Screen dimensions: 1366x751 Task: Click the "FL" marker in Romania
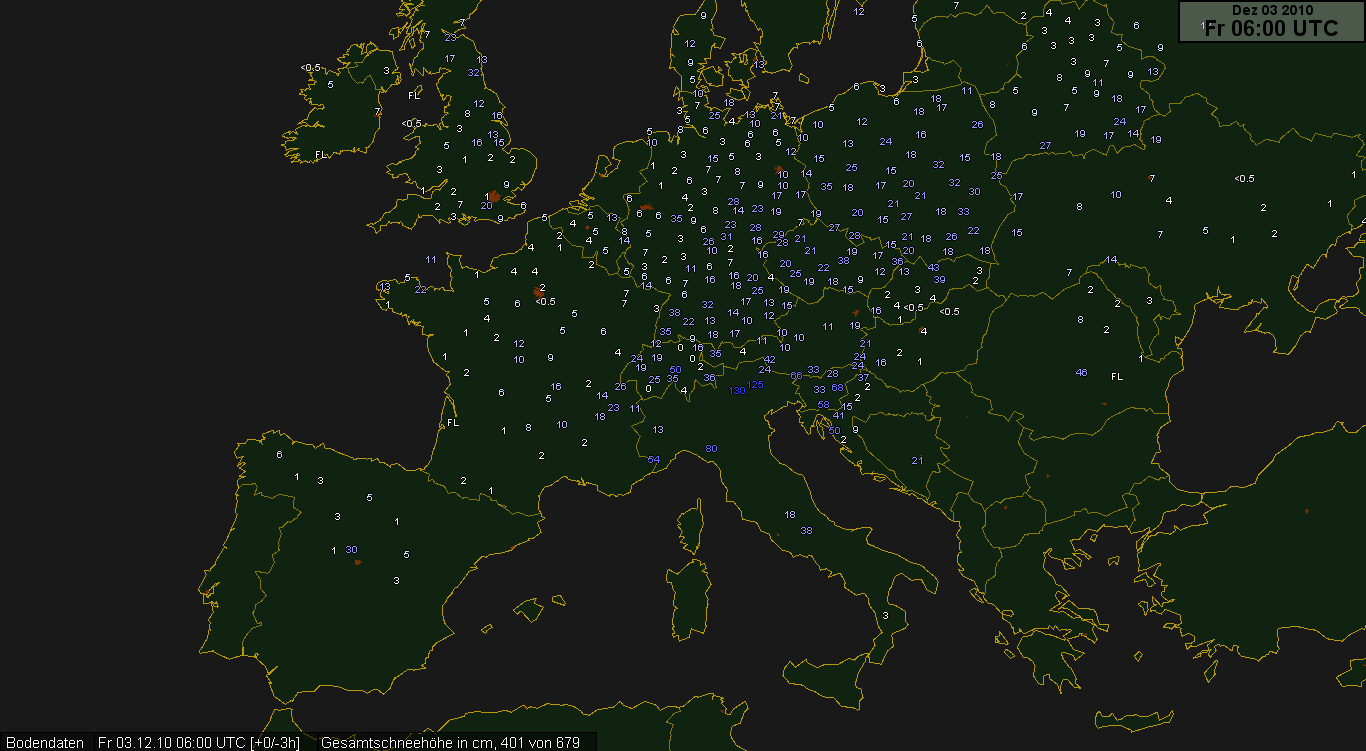pos(1117,377)
